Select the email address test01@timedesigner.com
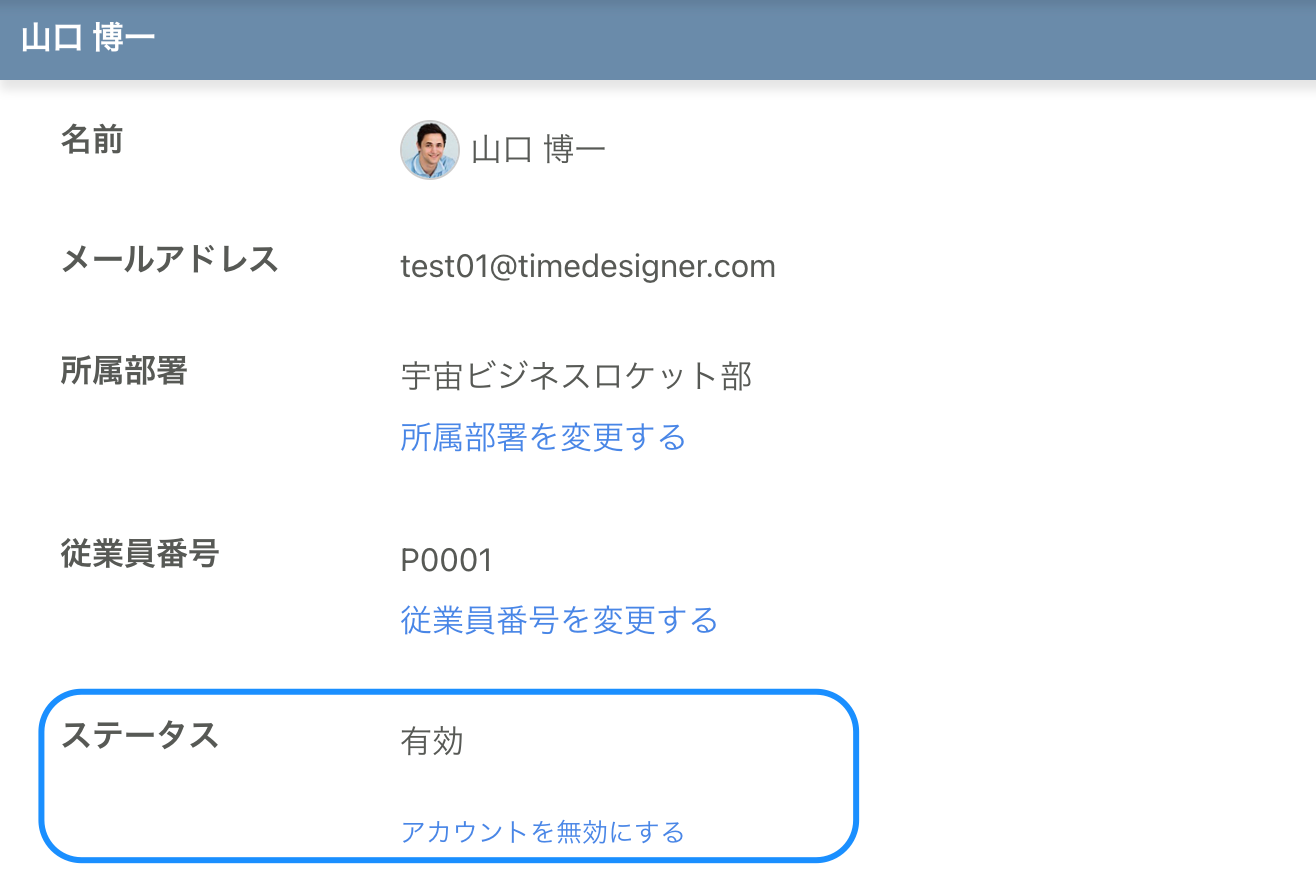1316x892 pixels. (588, 265)
